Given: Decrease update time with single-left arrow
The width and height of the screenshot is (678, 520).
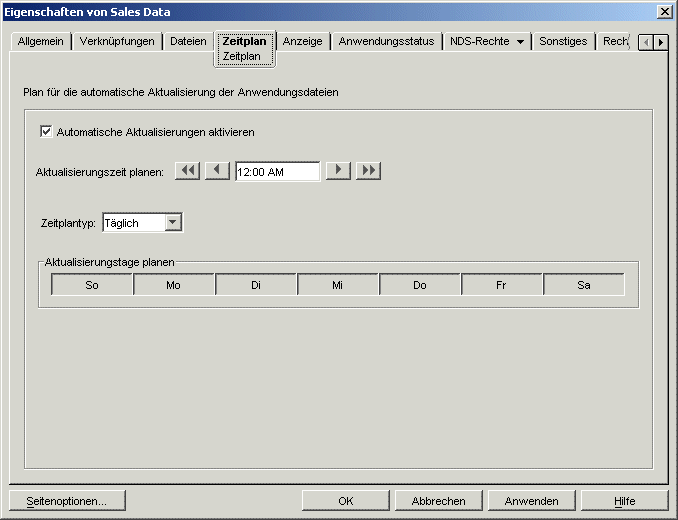Looking at the screenshot, I should [x=217, y=171].
